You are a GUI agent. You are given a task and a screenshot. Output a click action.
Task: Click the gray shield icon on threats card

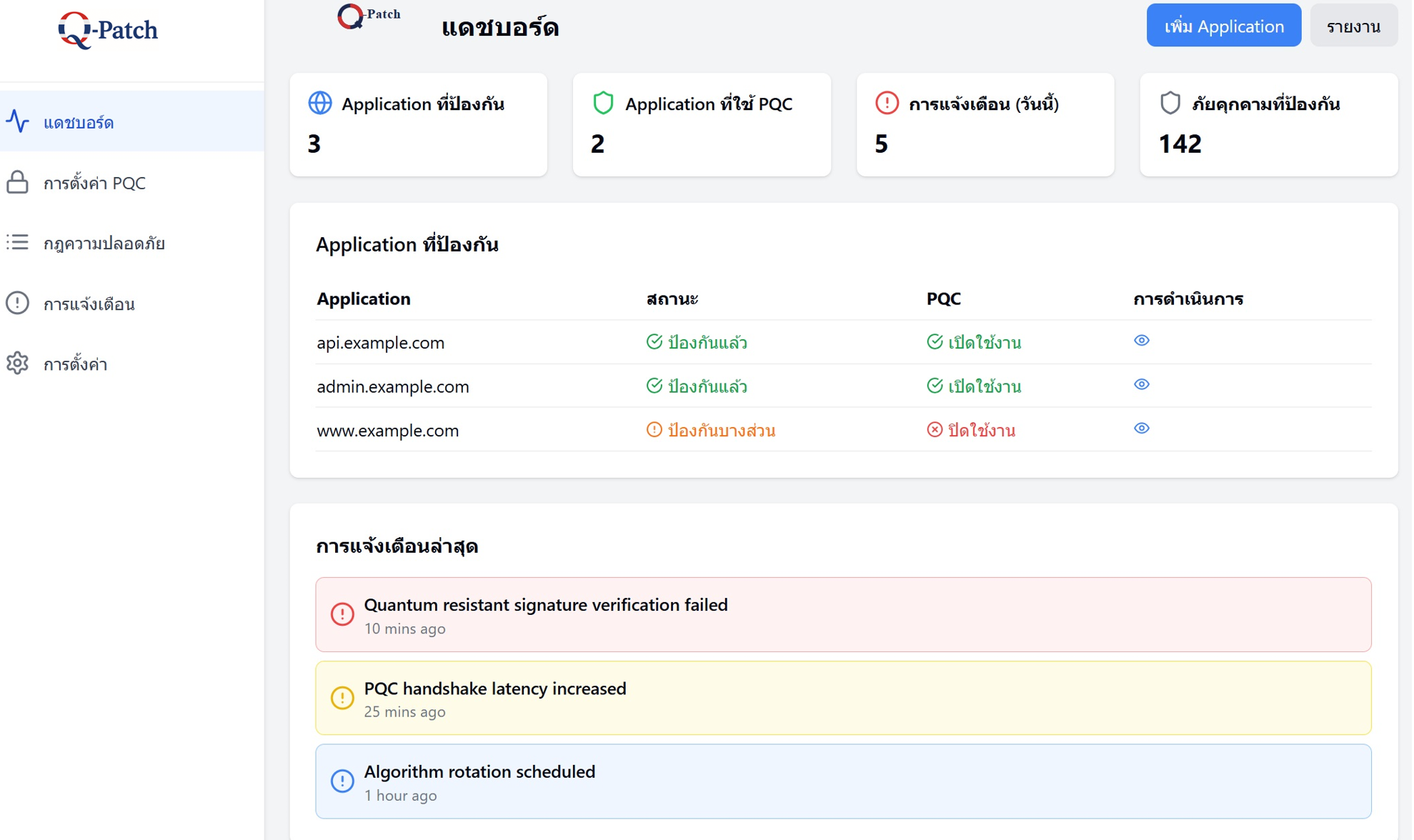tap(1170, 103)
